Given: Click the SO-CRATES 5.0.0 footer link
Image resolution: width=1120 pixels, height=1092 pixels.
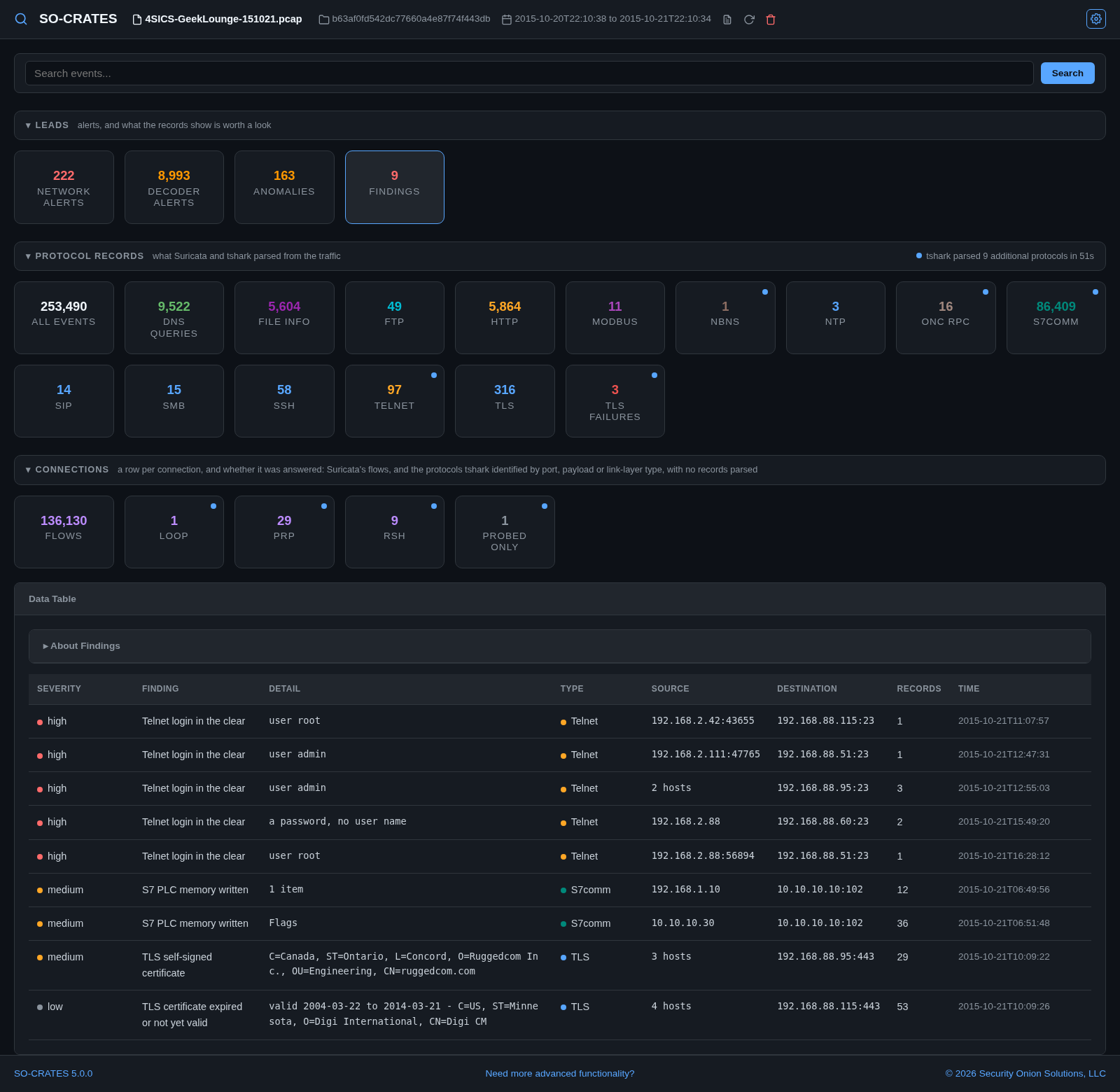Looking at the screenshot, I should click(53, 1073).
